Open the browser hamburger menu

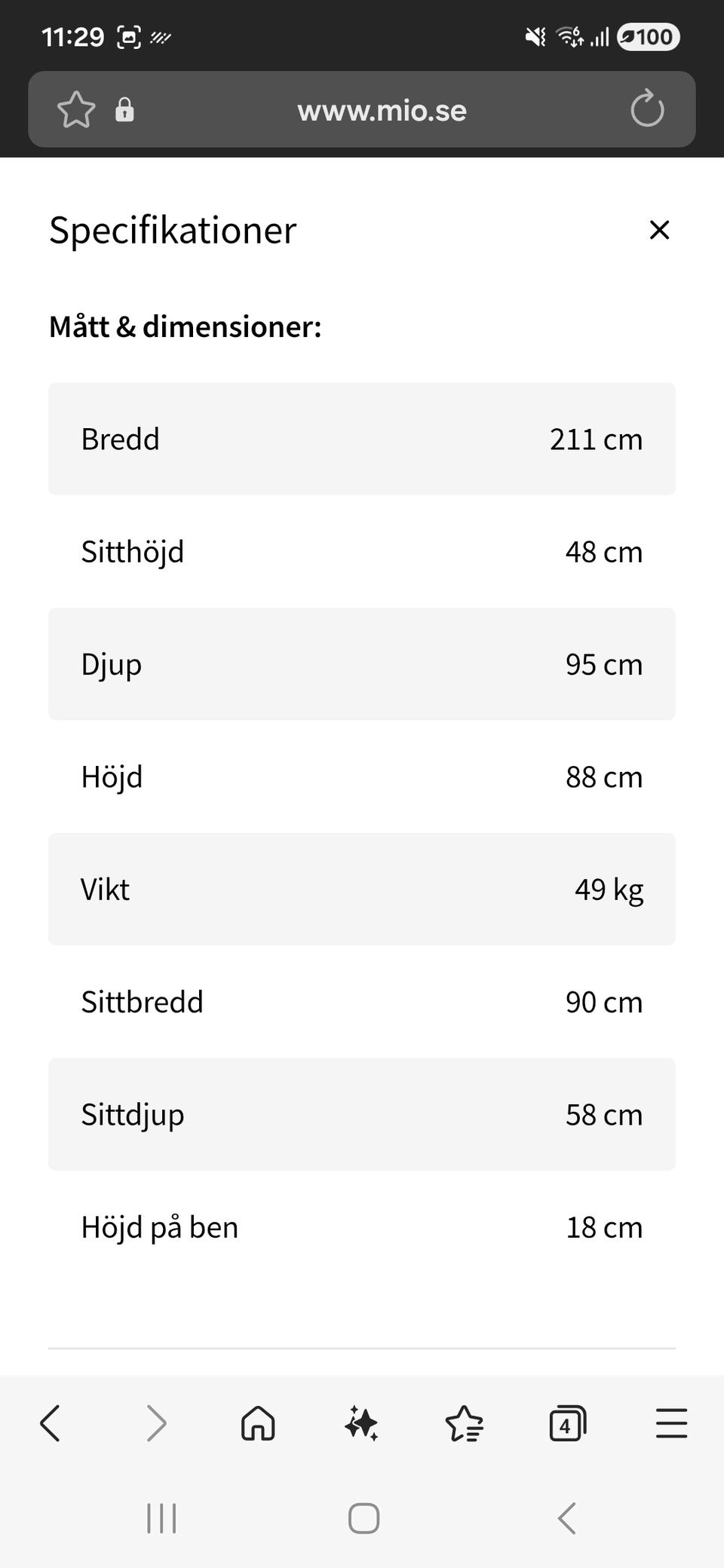[671, 1424]
